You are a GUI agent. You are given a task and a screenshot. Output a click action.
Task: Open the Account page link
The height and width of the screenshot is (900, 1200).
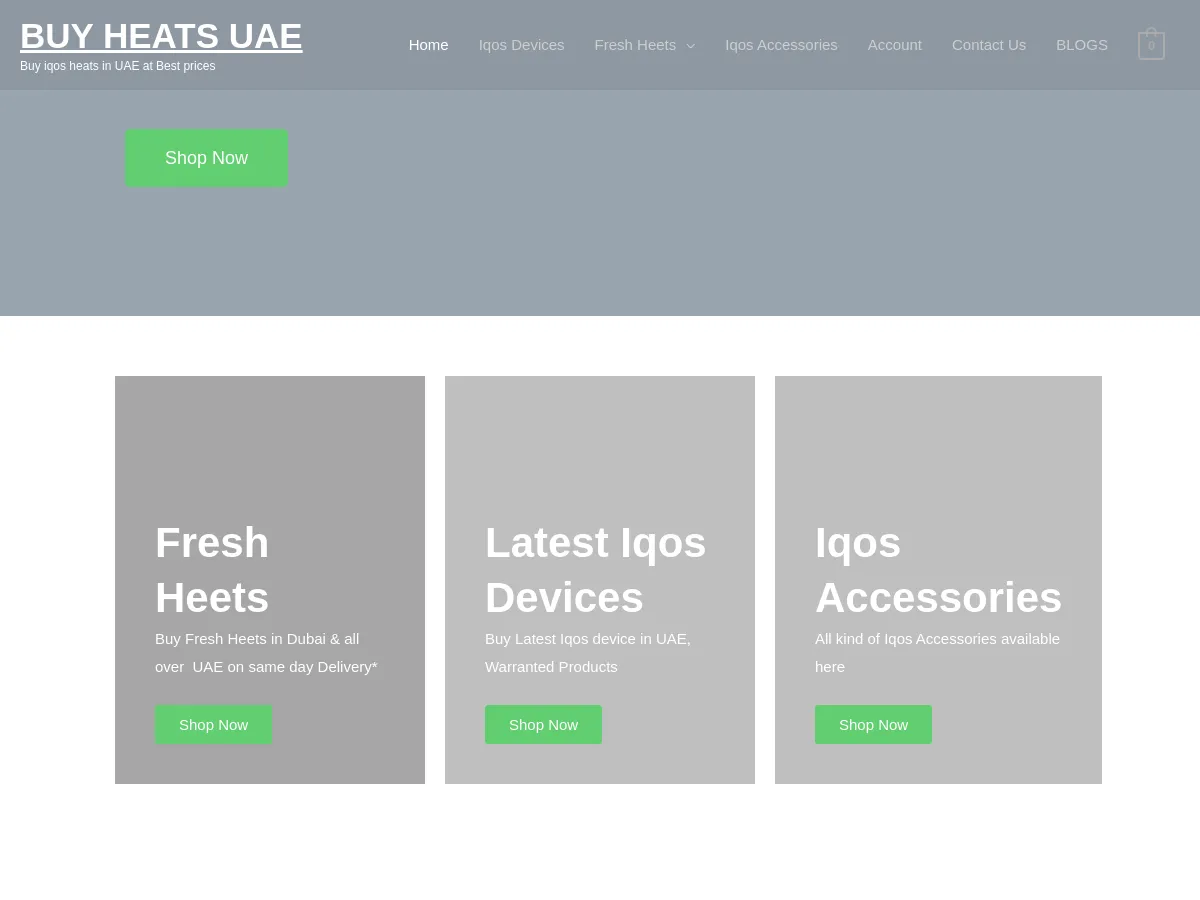pos(894,45)
